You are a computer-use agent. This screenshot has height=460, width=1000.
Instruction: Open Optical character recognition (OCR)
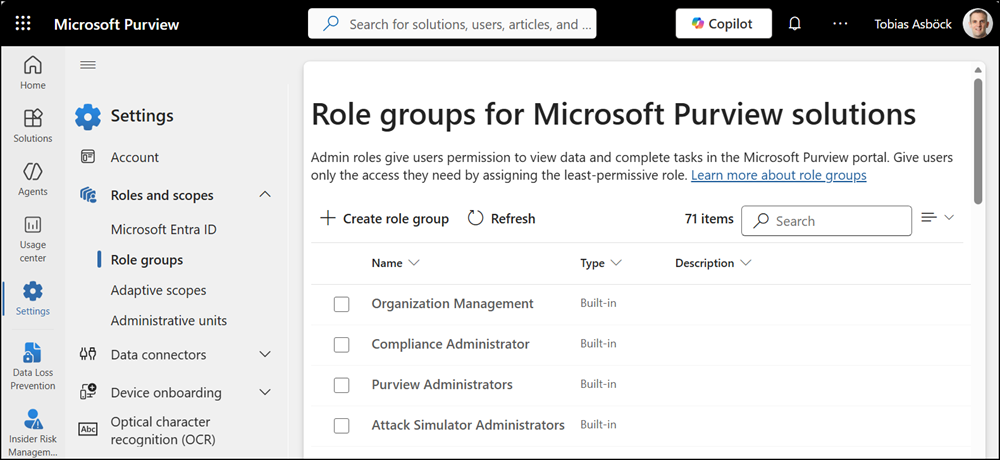[x=163, y=431]
